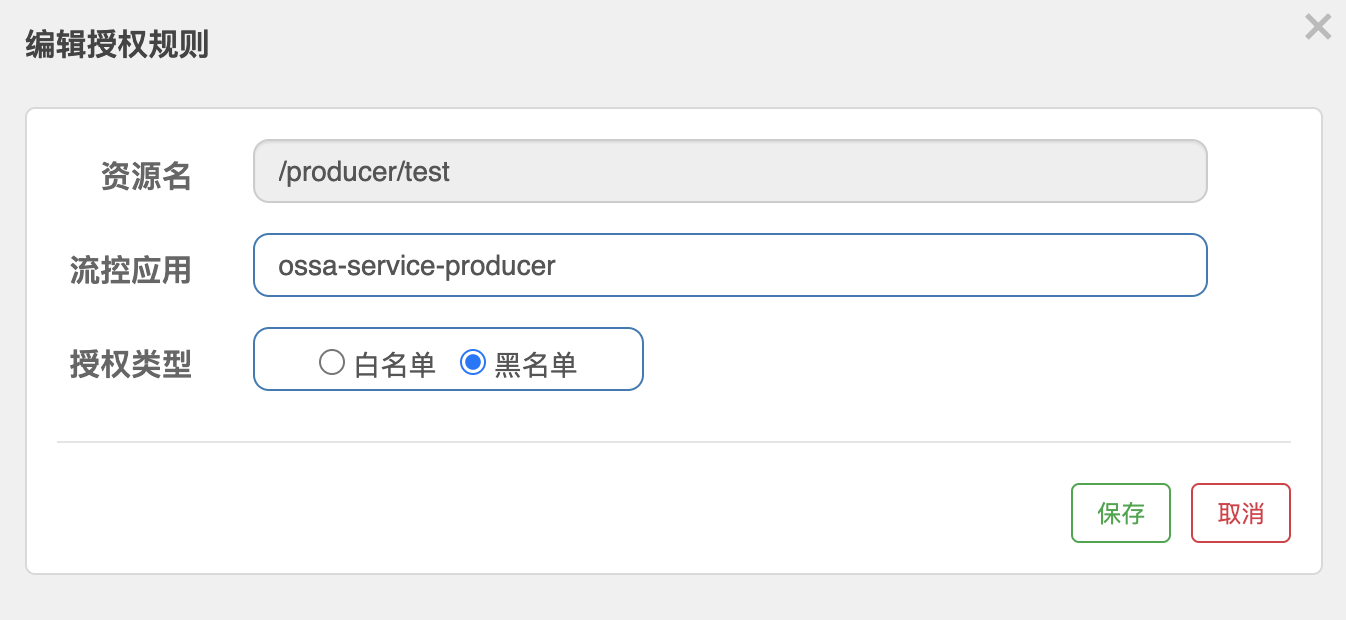Click the 编辑授权规则 dialog title

tap(117, 45)
